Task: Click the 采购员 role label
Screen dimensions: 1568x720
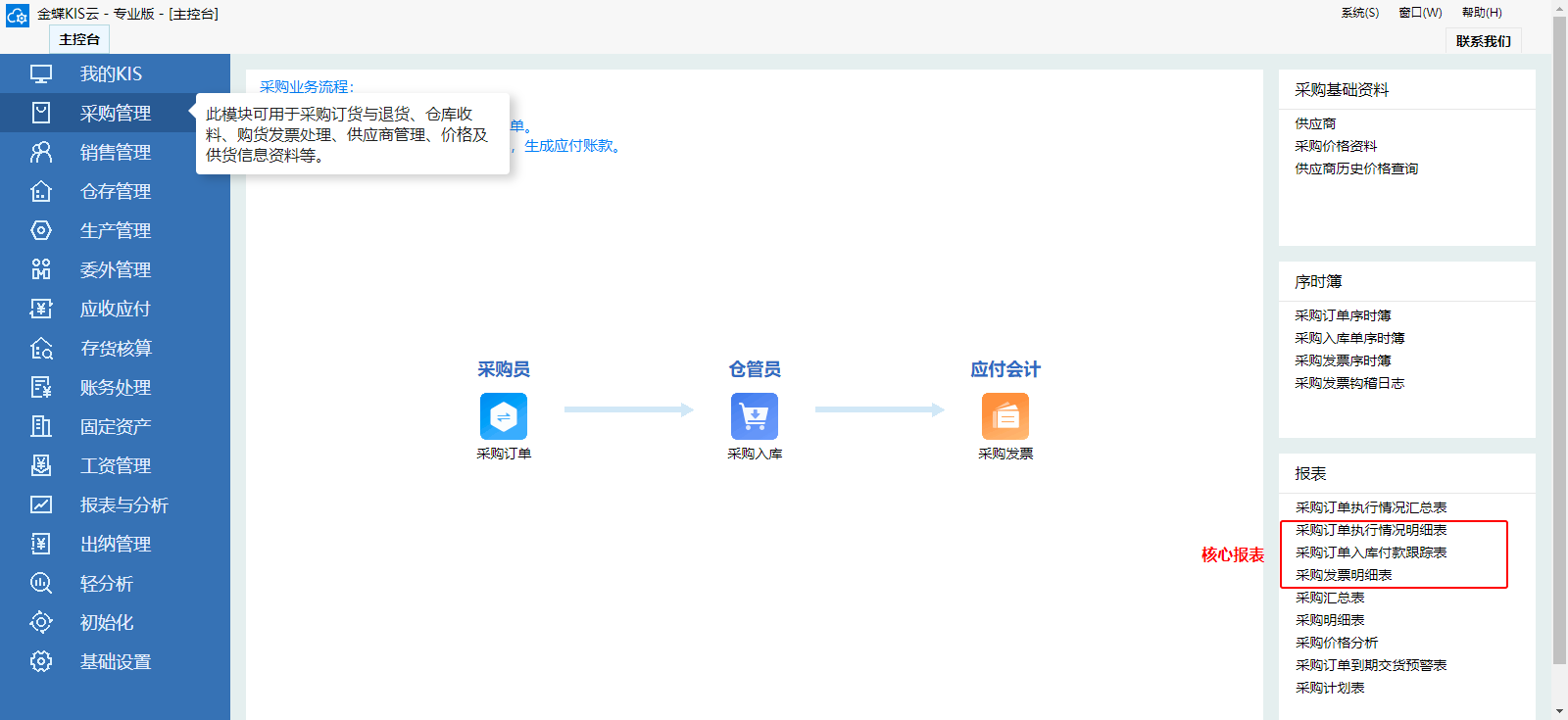Action: pyautogui.click(x=504, y=369)
